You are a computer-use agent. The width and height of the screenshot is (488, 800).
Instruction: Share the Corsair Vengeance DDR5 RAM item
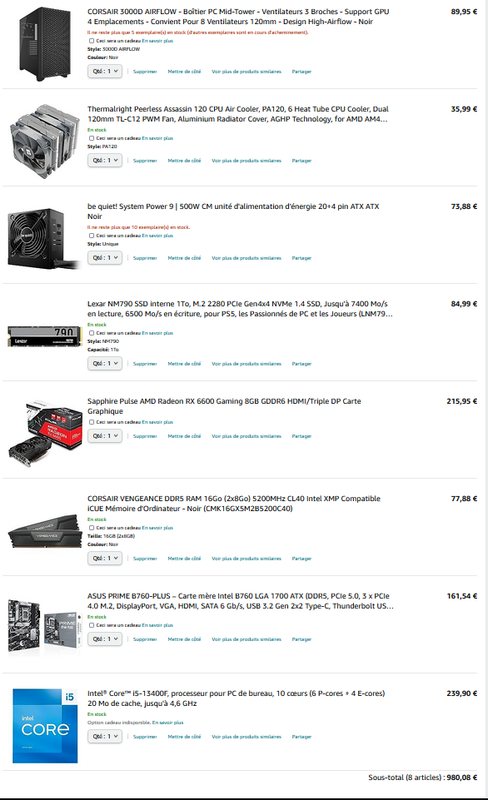[x=301, y=559]
